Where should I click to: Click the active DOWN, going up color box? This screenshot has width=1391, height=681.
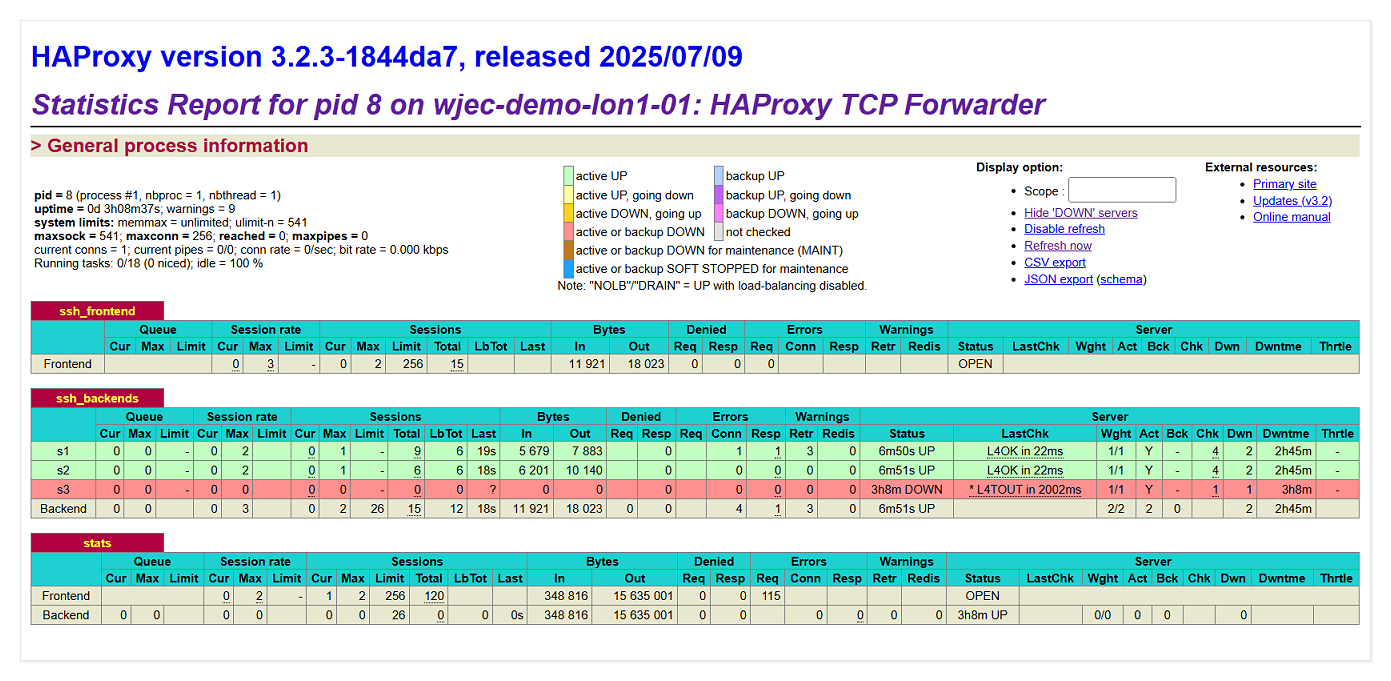pos(568,213)
